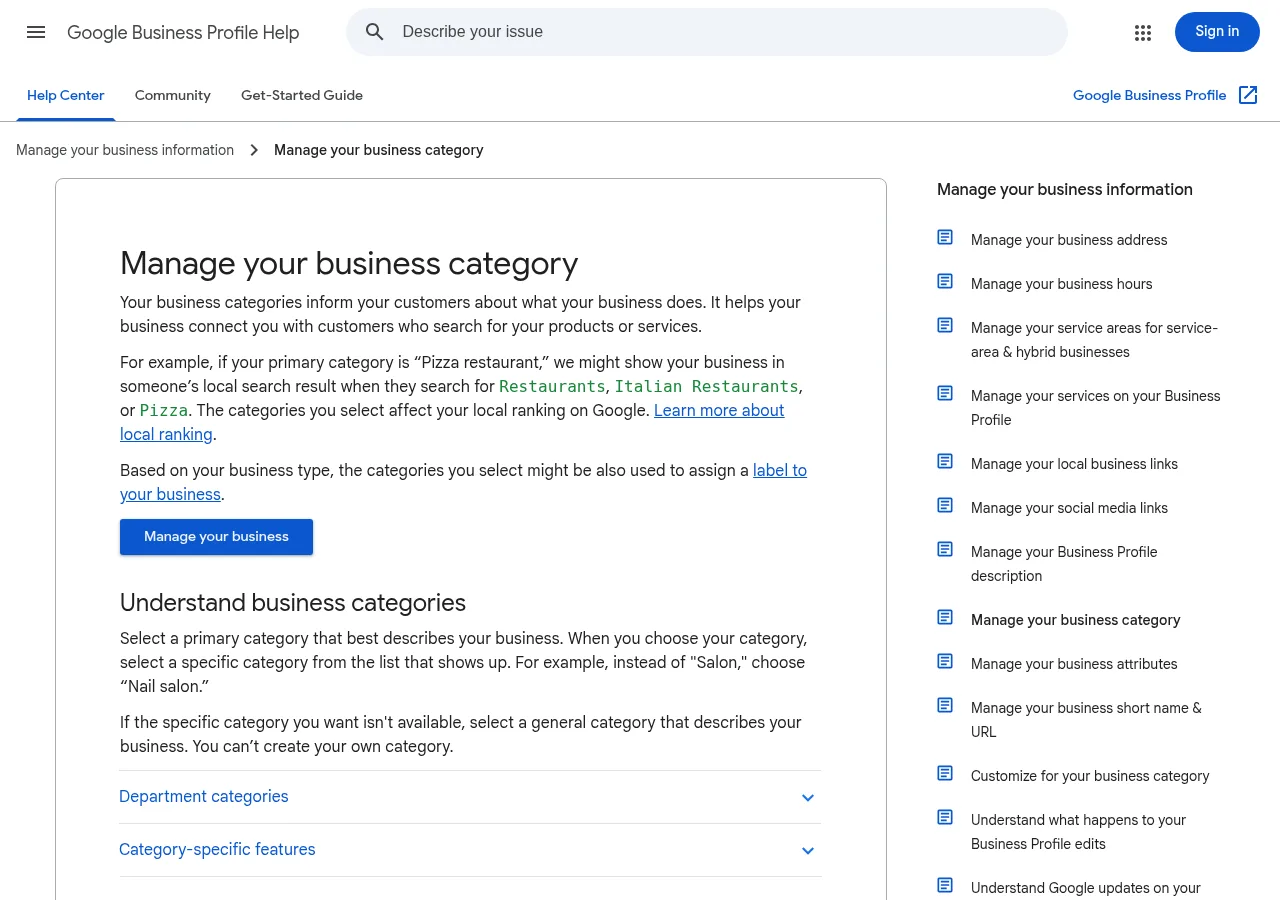
Task: Open the hamburger main menu
Action: tap(36, 32)
